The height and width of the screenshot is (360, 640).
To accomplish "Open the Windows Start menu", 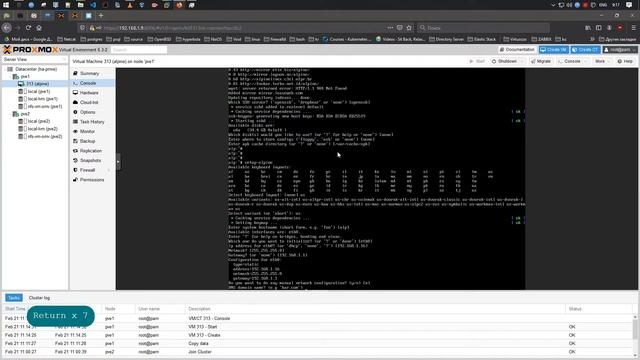I will pyautogui.click(x=6, y=5).
